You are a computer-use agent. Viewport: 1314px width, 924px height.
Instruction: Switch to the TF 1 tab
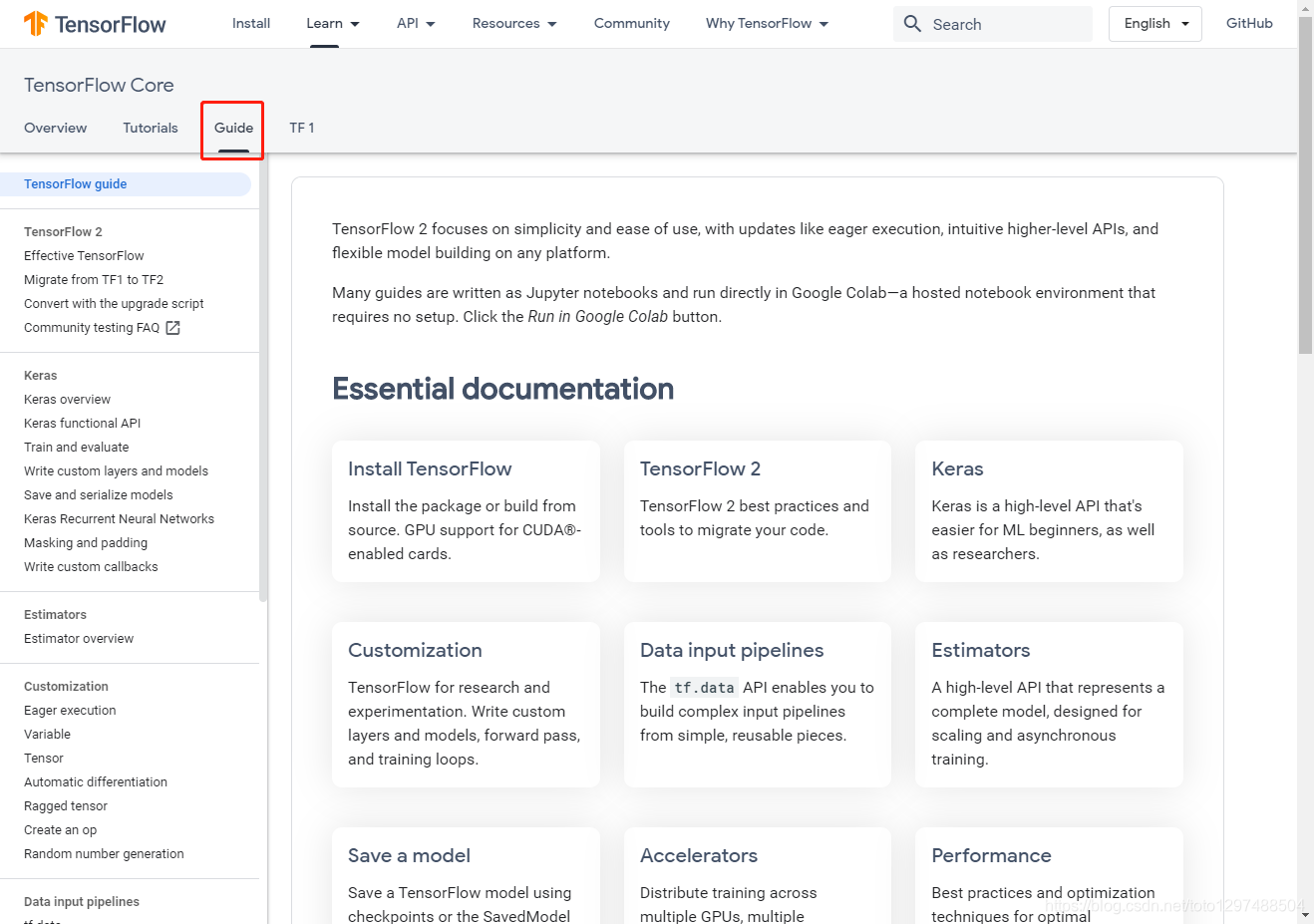[302, 128]
